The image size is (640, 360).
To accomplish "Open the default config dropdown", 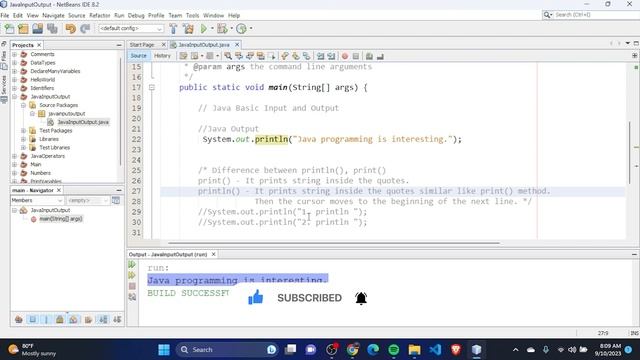I will (x=131, y=29).
